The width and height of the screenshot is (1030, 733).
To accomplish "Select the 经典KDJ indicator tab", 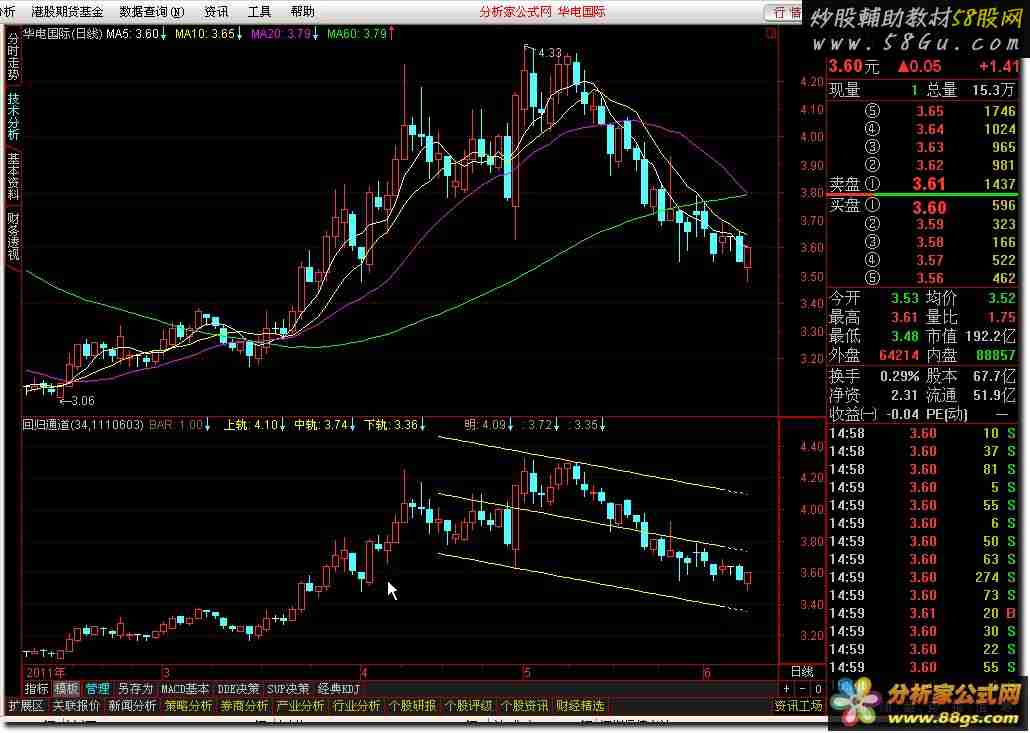I will coord(338,689).
